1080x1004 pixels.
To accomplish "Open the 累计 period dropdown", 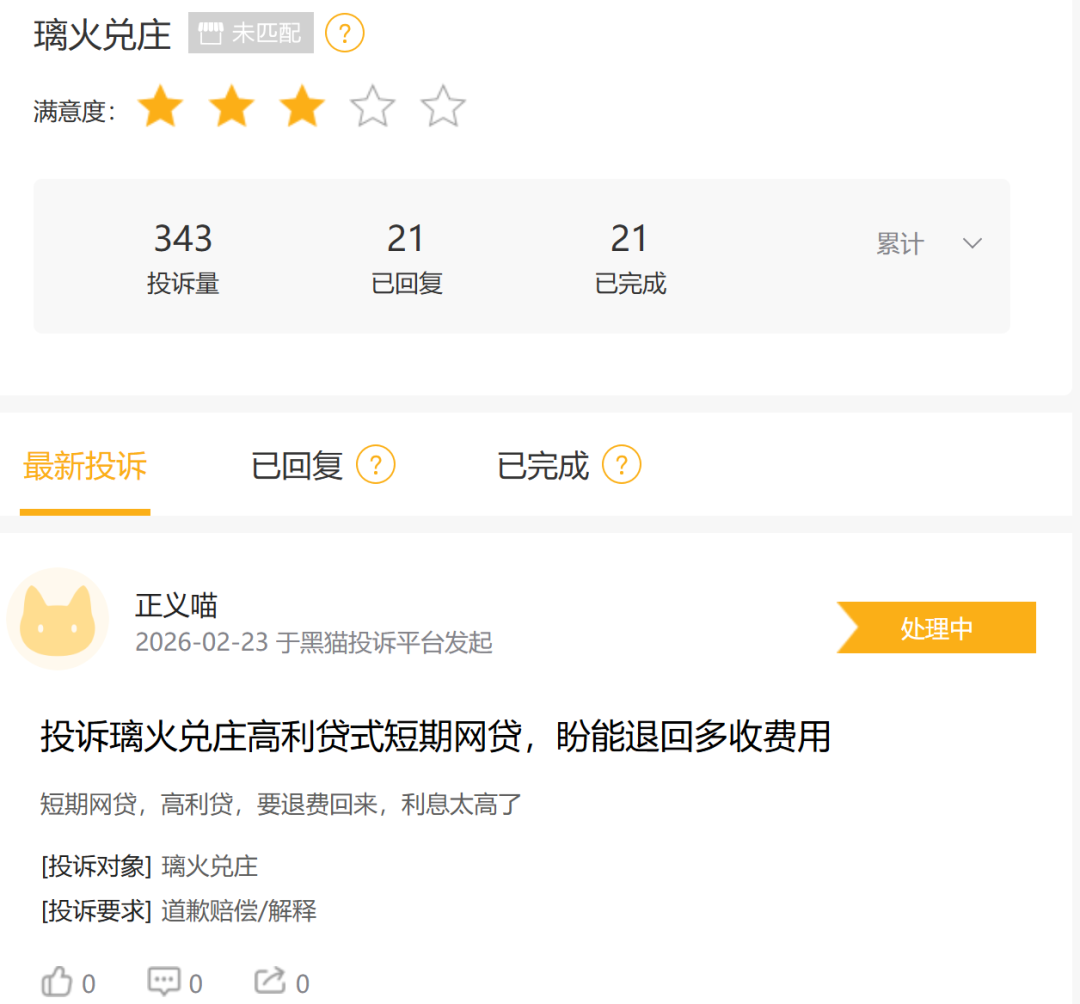I will pos(928,244).
